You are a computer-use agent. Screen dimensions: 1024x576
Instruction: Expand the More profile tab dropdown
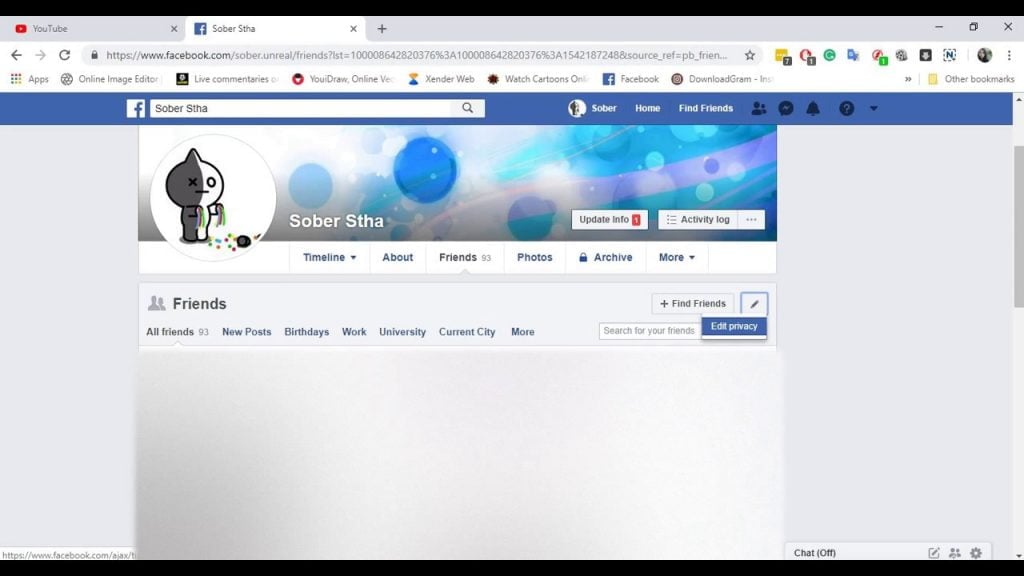[677, 257]
